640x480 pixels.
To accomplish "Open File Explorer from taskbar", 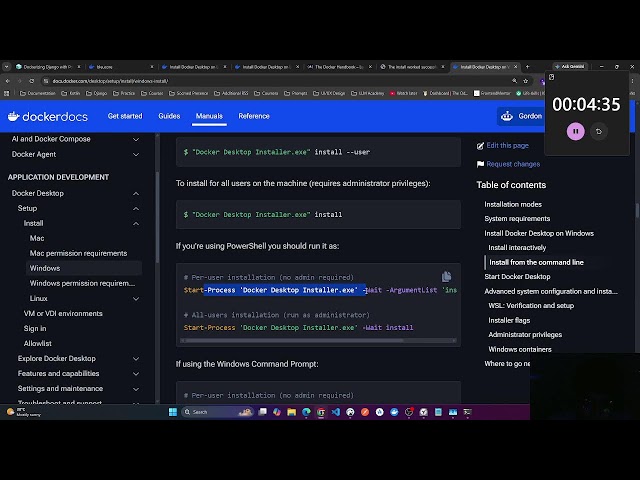I will click(x=291, y=412).
